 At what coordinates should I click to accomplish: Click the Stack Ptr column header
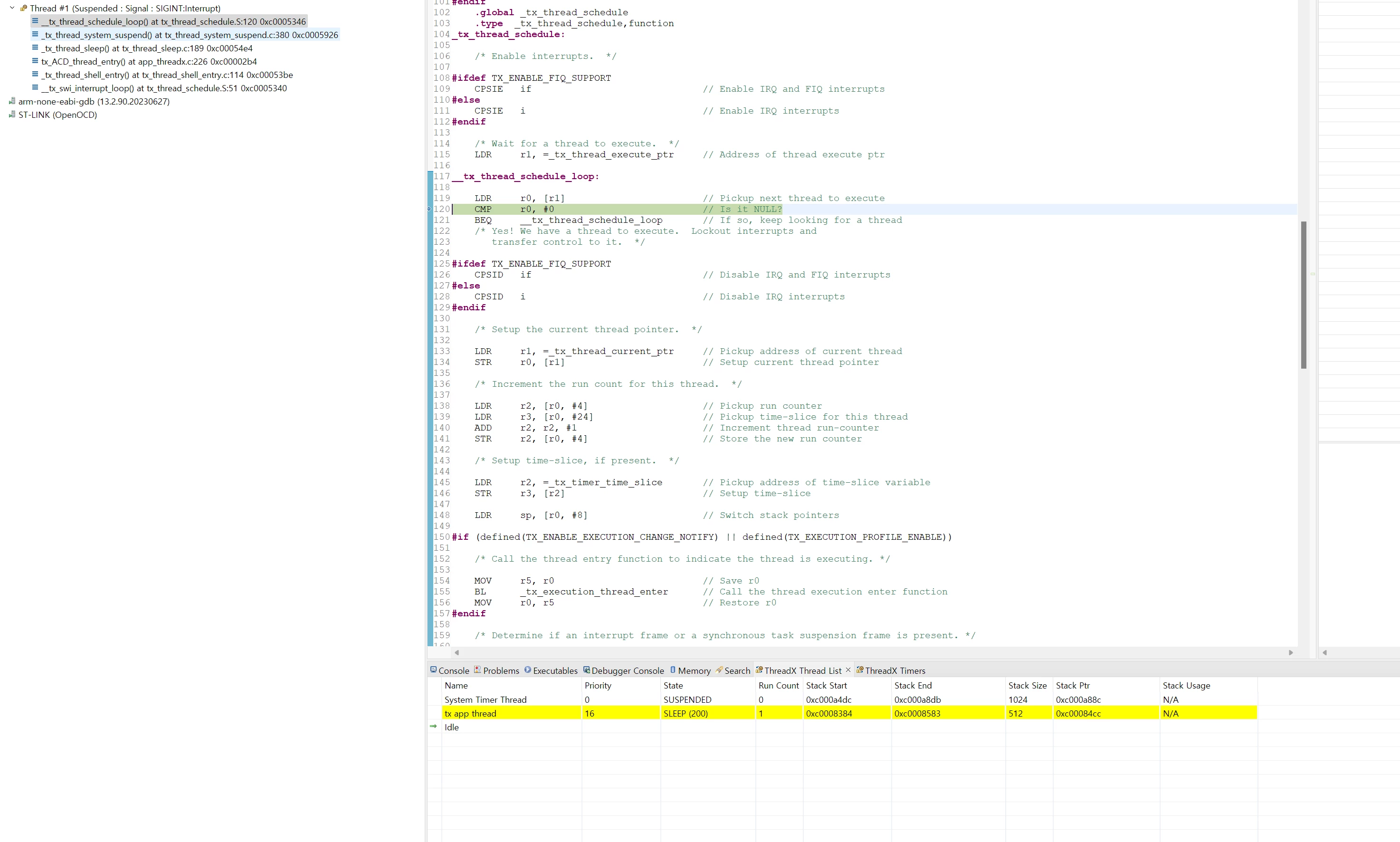point(1106,685)
